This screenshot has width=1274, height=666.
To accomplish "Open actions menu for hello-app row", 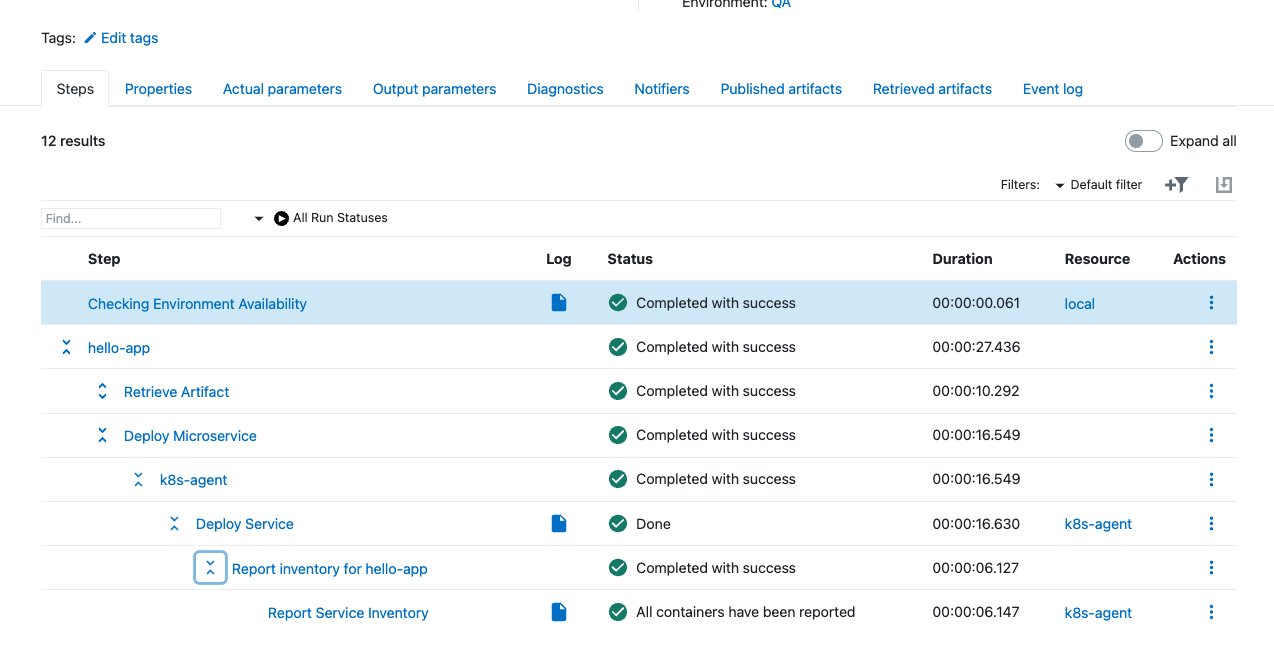I will coord(1211,347).
